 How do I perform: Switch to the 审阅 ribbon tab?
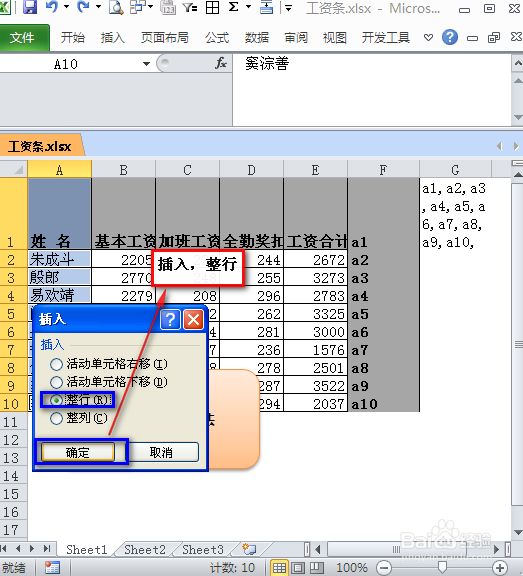pos(296,37)
